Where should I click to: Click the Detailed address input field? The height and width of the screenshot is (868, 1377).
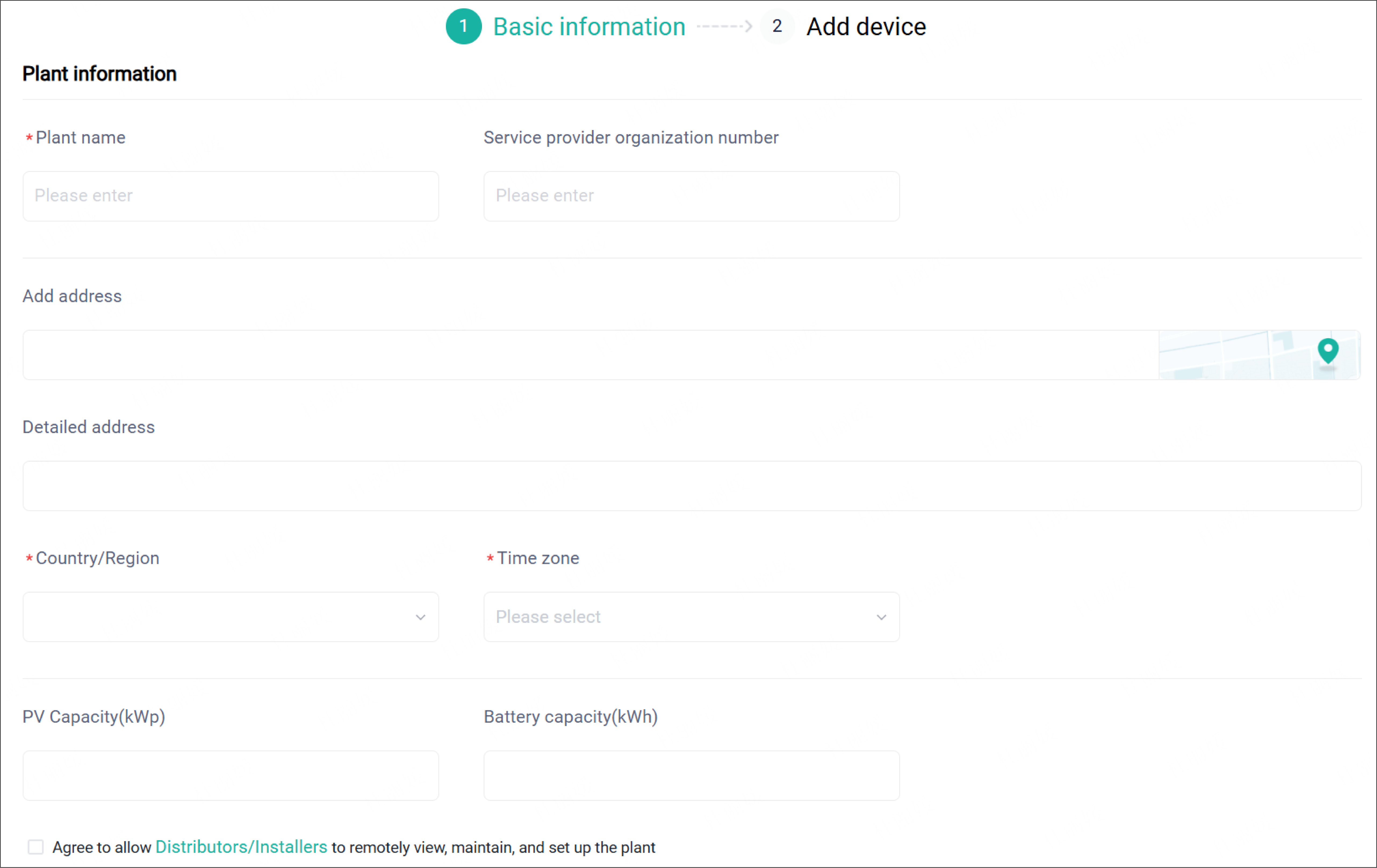pos(692,486)
